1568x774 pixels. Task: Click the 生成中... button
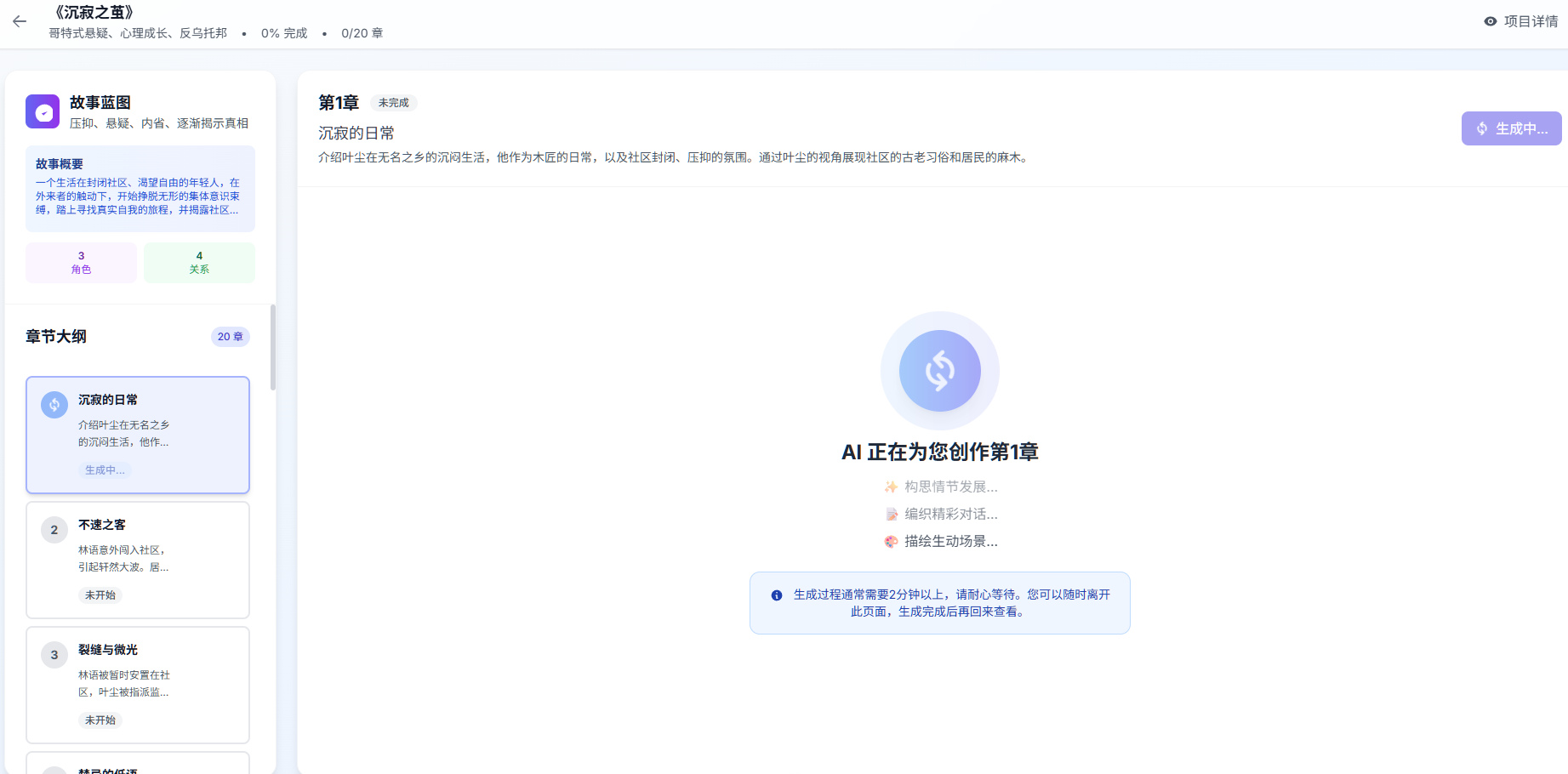point(1511,128)
